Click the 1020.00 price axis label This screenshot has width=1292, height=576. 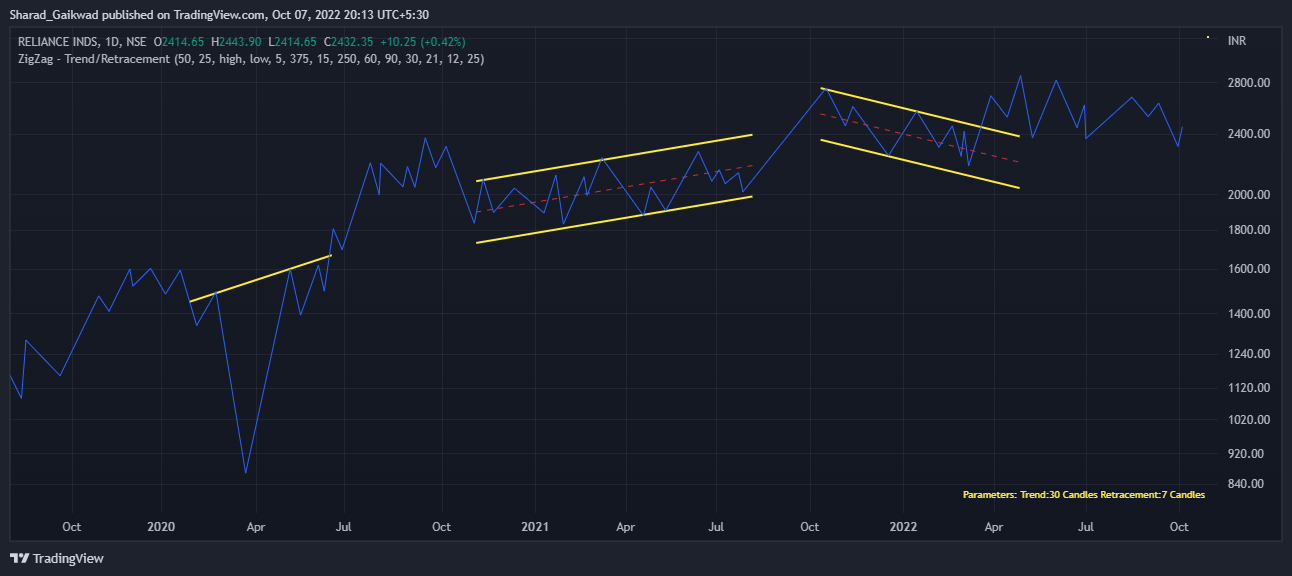(1248, 420)
